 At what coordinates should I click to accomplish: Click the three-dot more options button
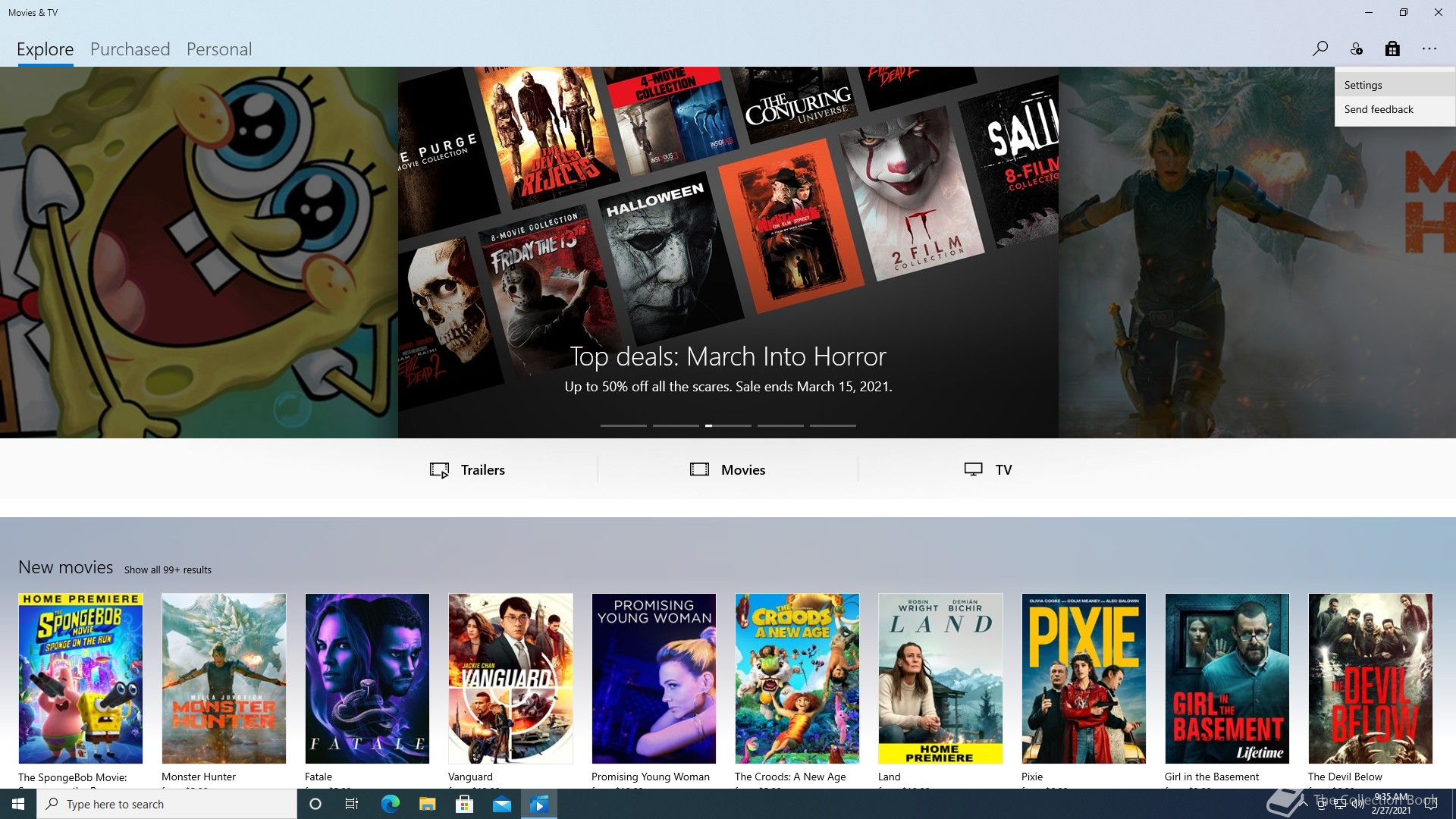(1429, 49)
